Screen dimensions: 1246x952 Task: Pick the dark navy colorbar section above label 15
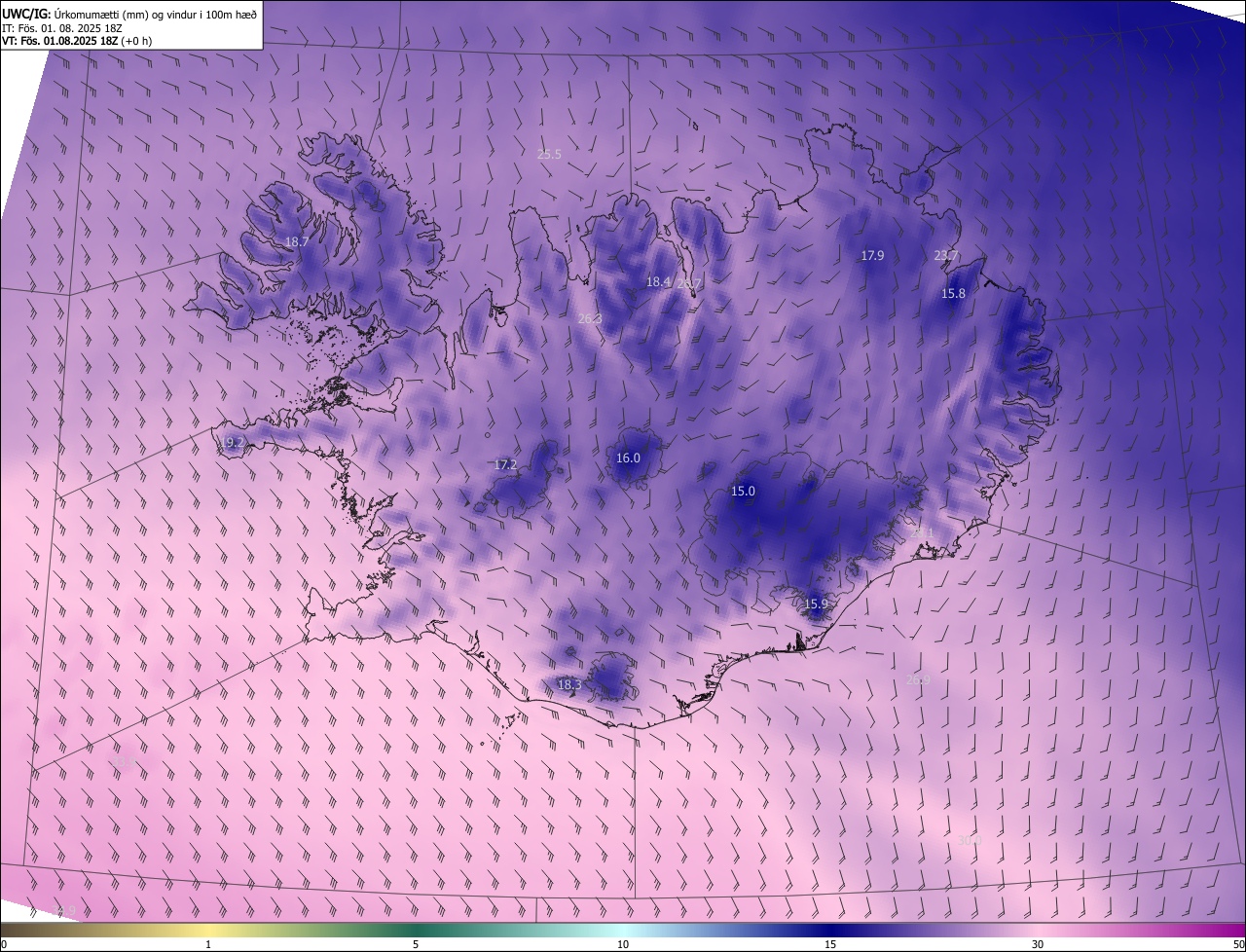pos(830,930)
